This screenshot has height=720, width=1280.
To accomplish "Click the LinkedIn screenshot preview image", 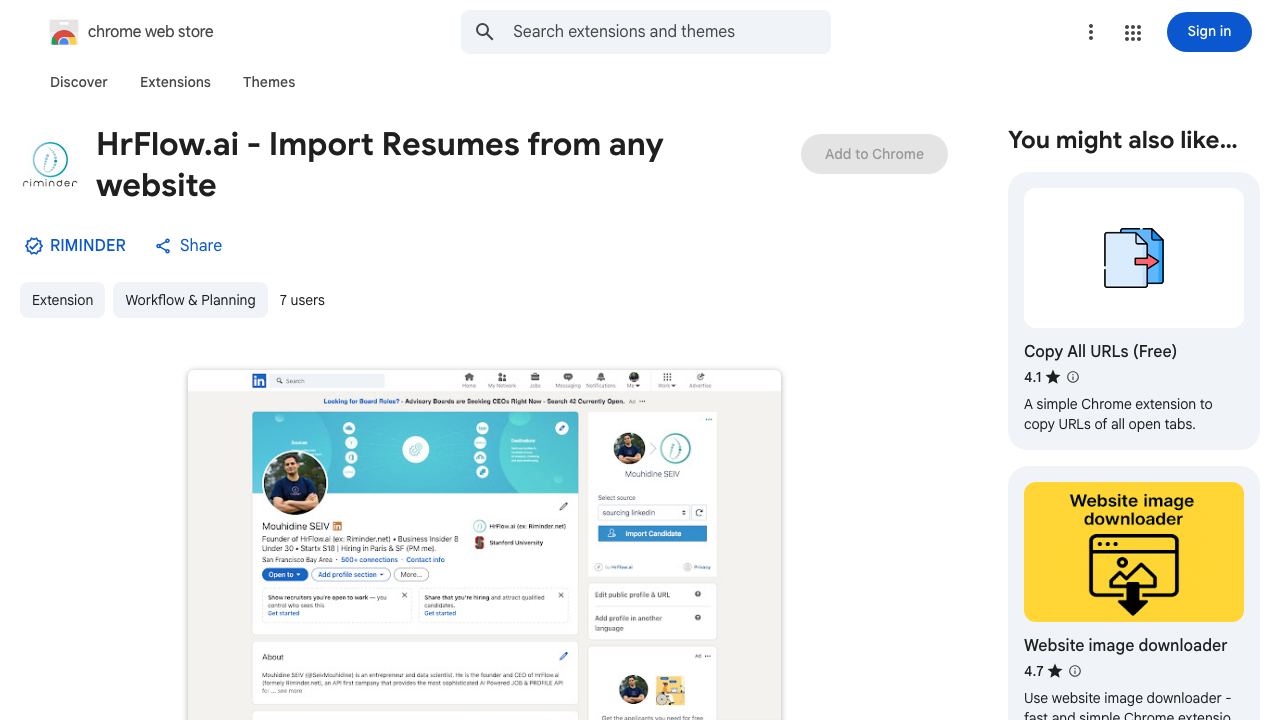I will click(x=484, y=545).
